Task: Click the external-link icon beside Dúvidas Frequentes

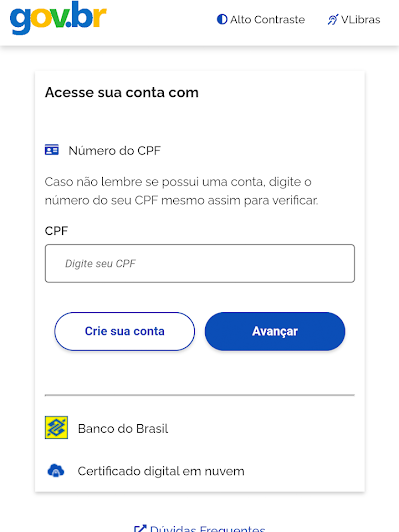Action: point(140,529)
